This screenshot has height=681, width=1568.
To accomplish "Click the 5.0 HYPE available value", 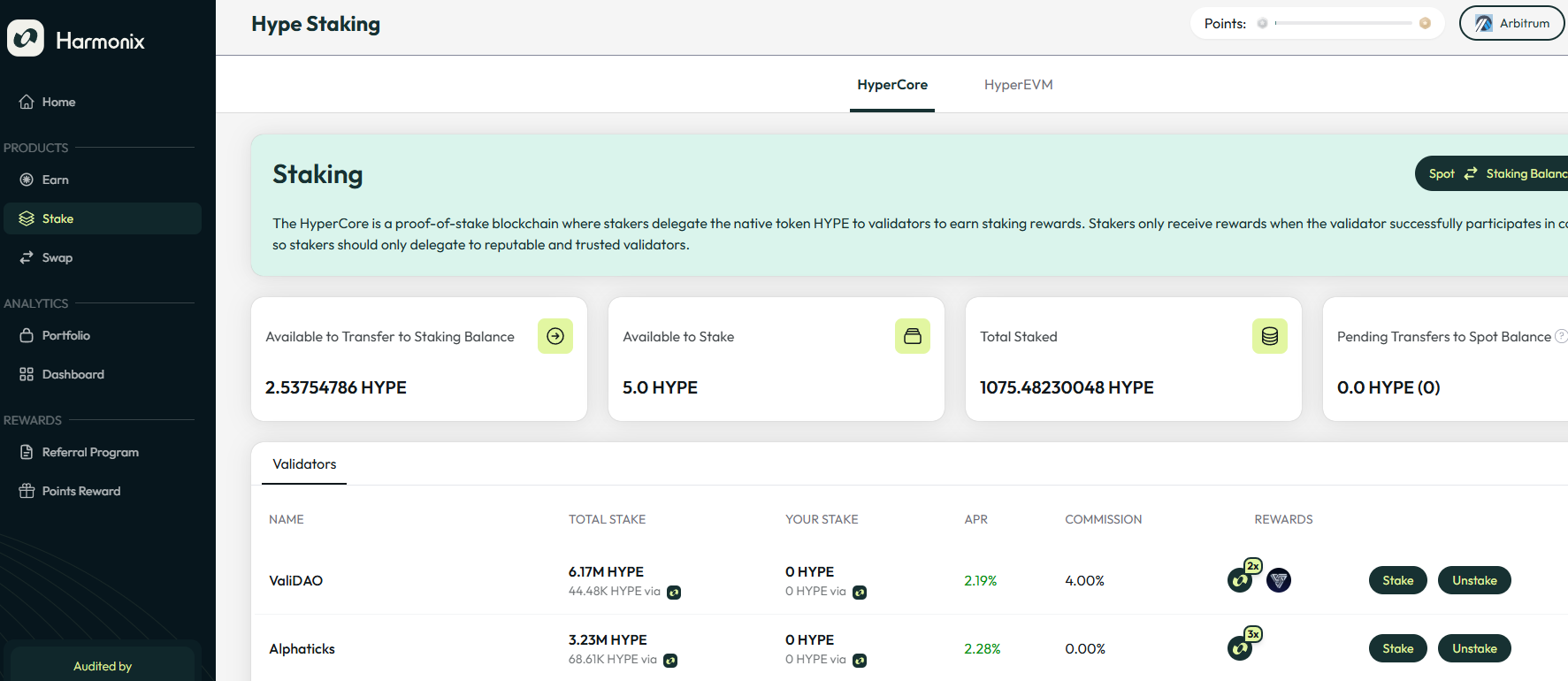I will (x=660, y=387).
